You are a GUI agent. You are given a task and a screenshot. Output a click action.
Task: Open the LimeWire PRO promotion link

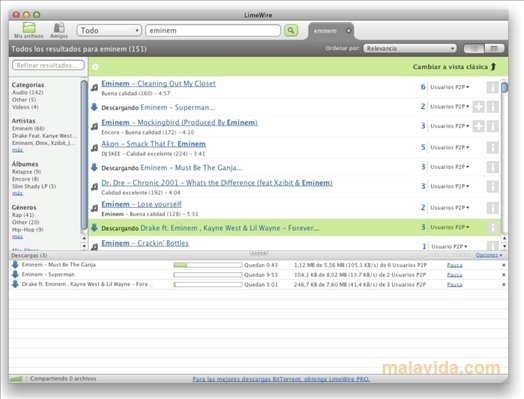(x=281, y=379)
